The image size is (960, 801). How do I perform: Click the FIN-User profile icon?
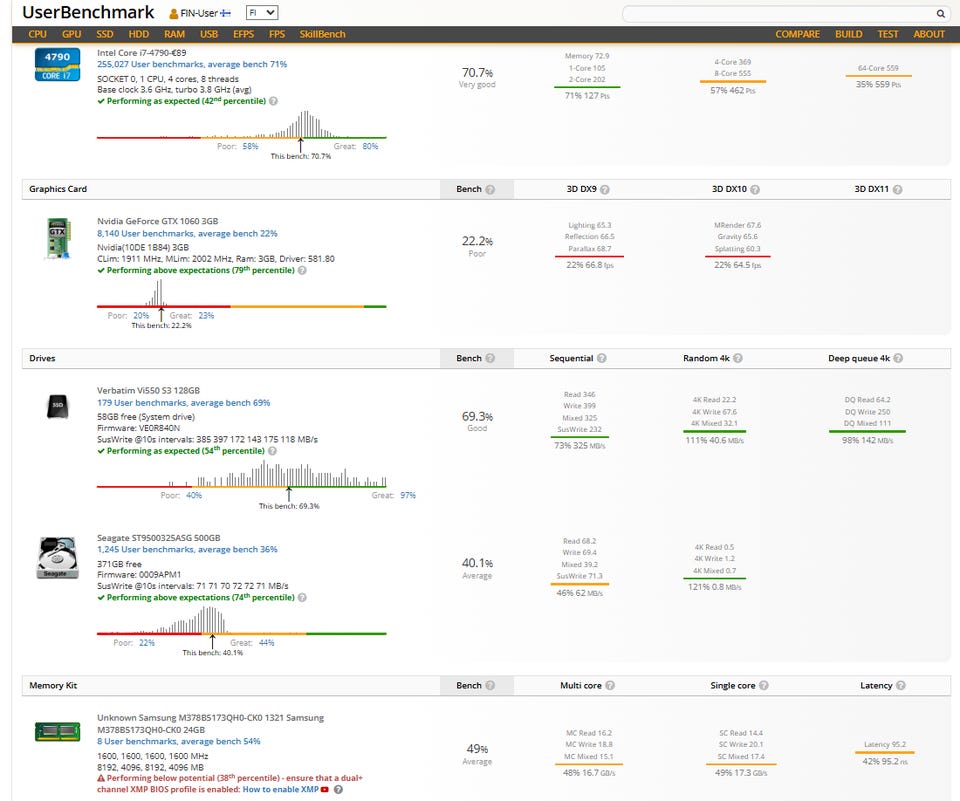(174, 13)
